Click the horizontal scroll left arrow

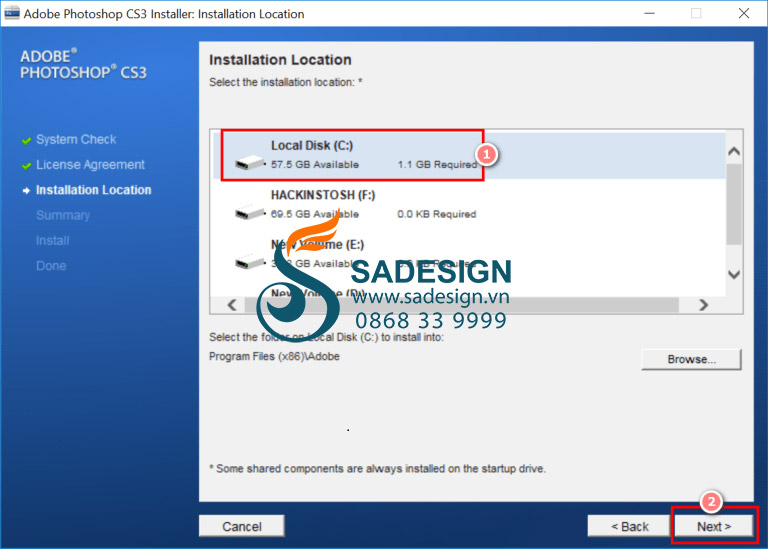(x=232, y=305)
